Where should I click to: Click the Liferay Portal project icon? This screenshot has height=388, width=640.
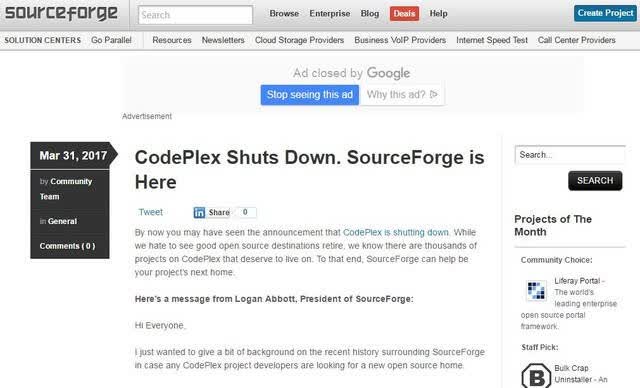coord(536,290)
